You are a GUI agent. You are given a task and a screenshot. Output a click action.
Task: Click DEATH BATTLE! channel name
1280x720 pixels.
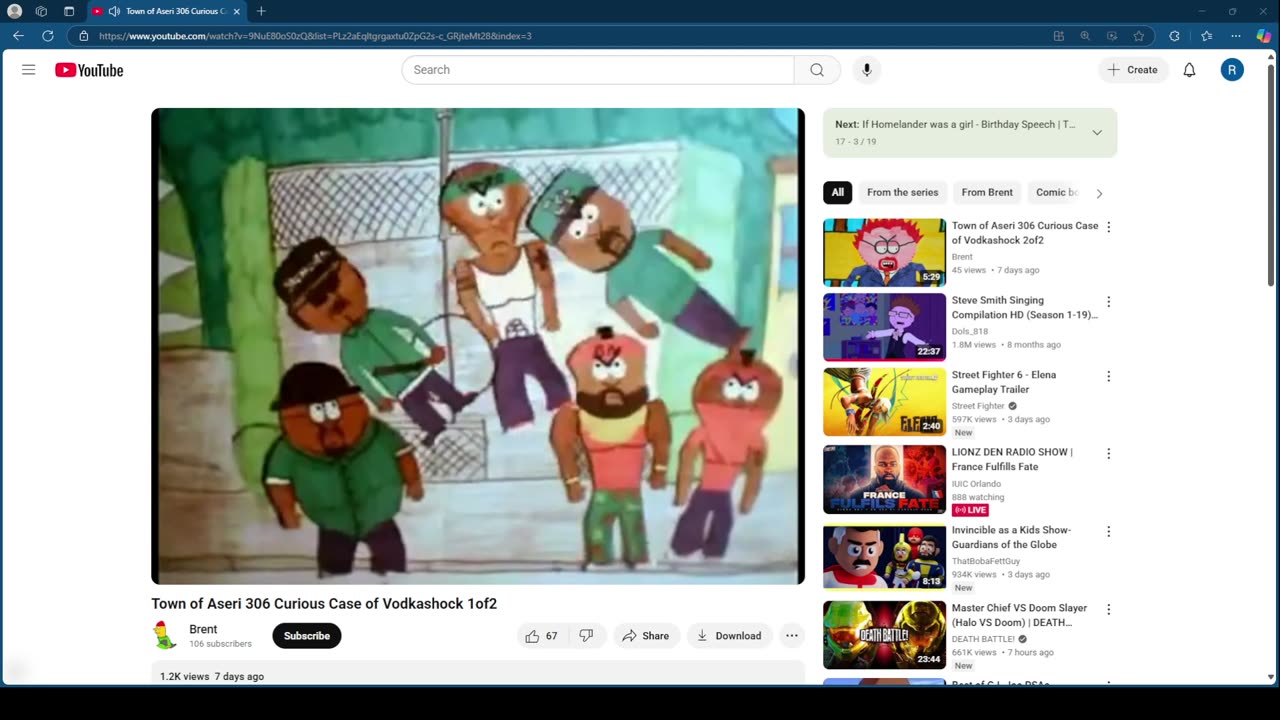[x=983, y=639]
